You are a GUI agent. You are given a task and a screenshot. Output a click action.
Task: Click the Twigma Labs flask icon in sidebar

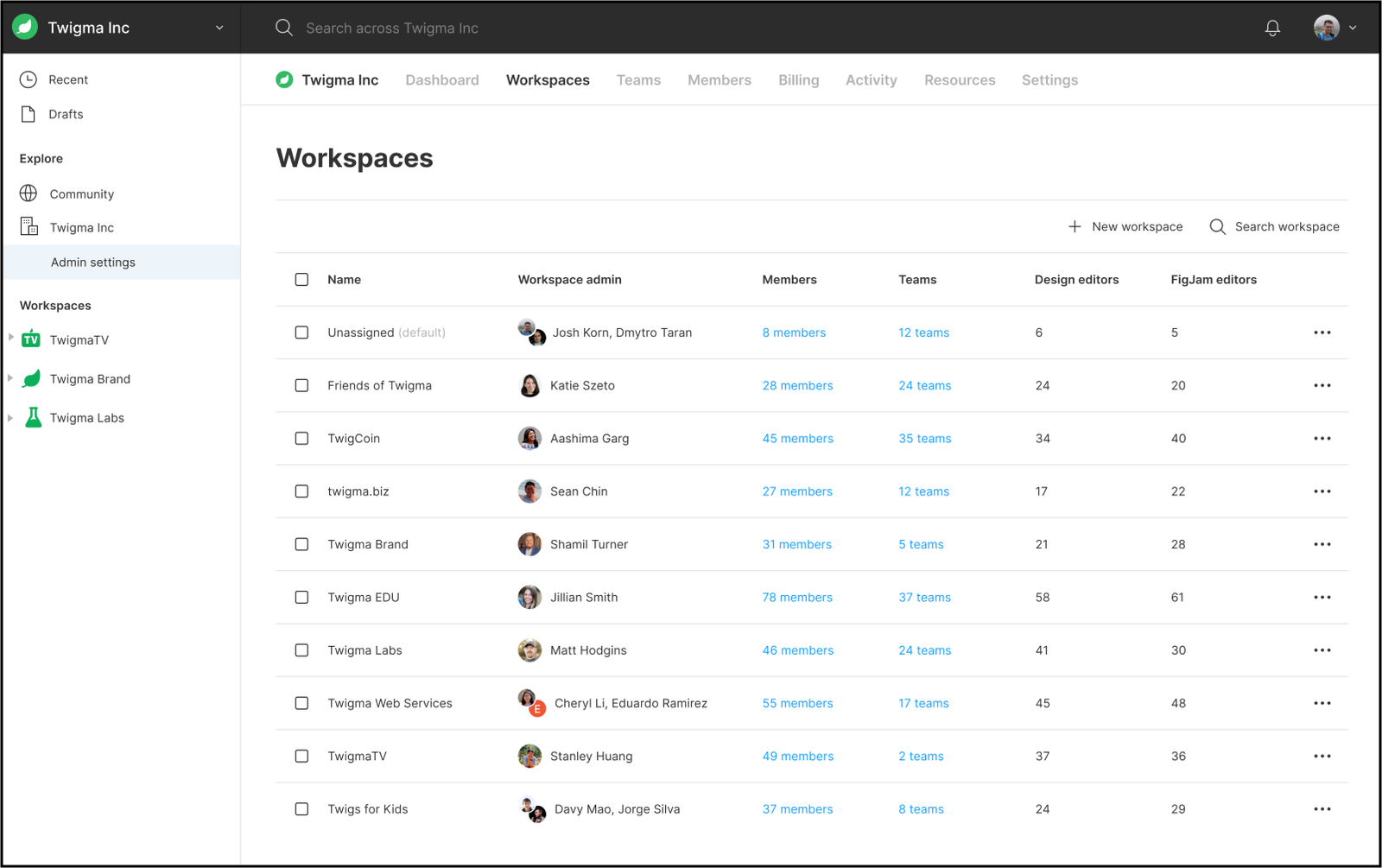point(33,417)
